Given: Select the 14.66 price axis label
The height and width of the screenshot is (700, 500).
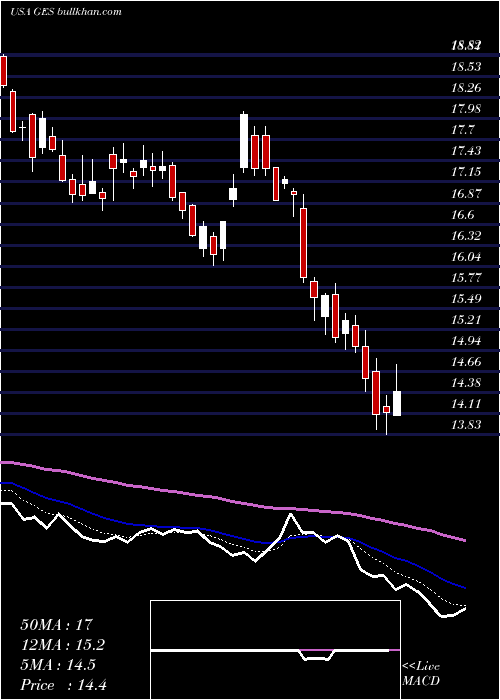Looking at the screenshot, I should pyautogui.click(x=467, y=362).
